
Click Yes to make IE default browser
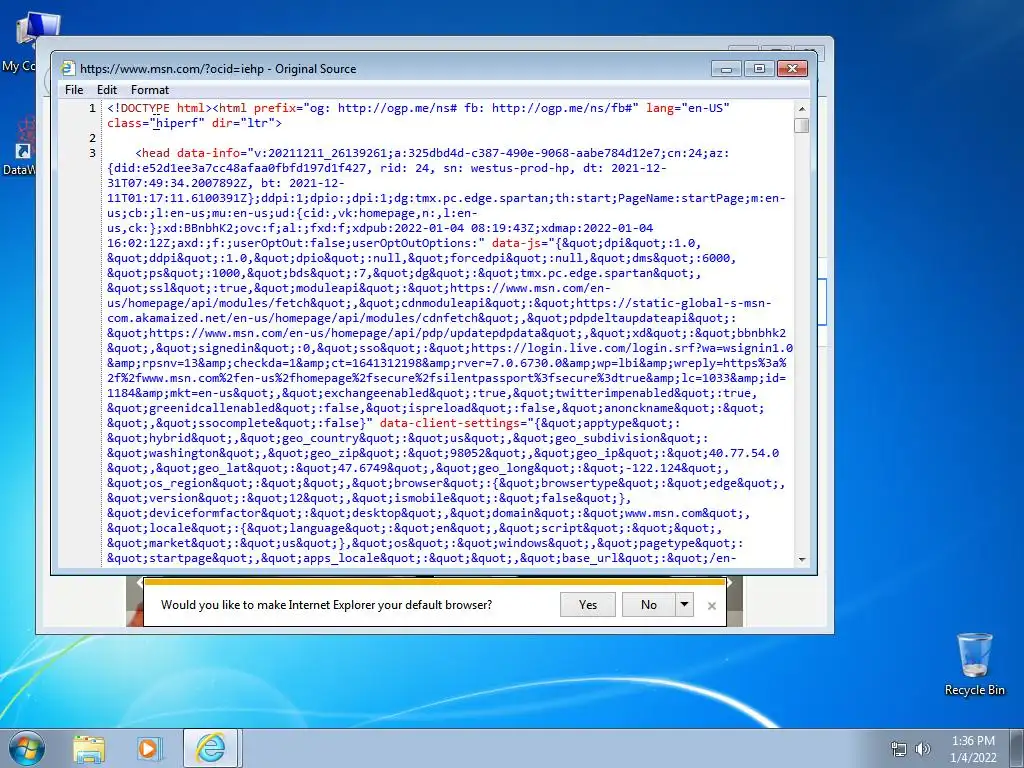pyautogui.click(x=588, y=605)
